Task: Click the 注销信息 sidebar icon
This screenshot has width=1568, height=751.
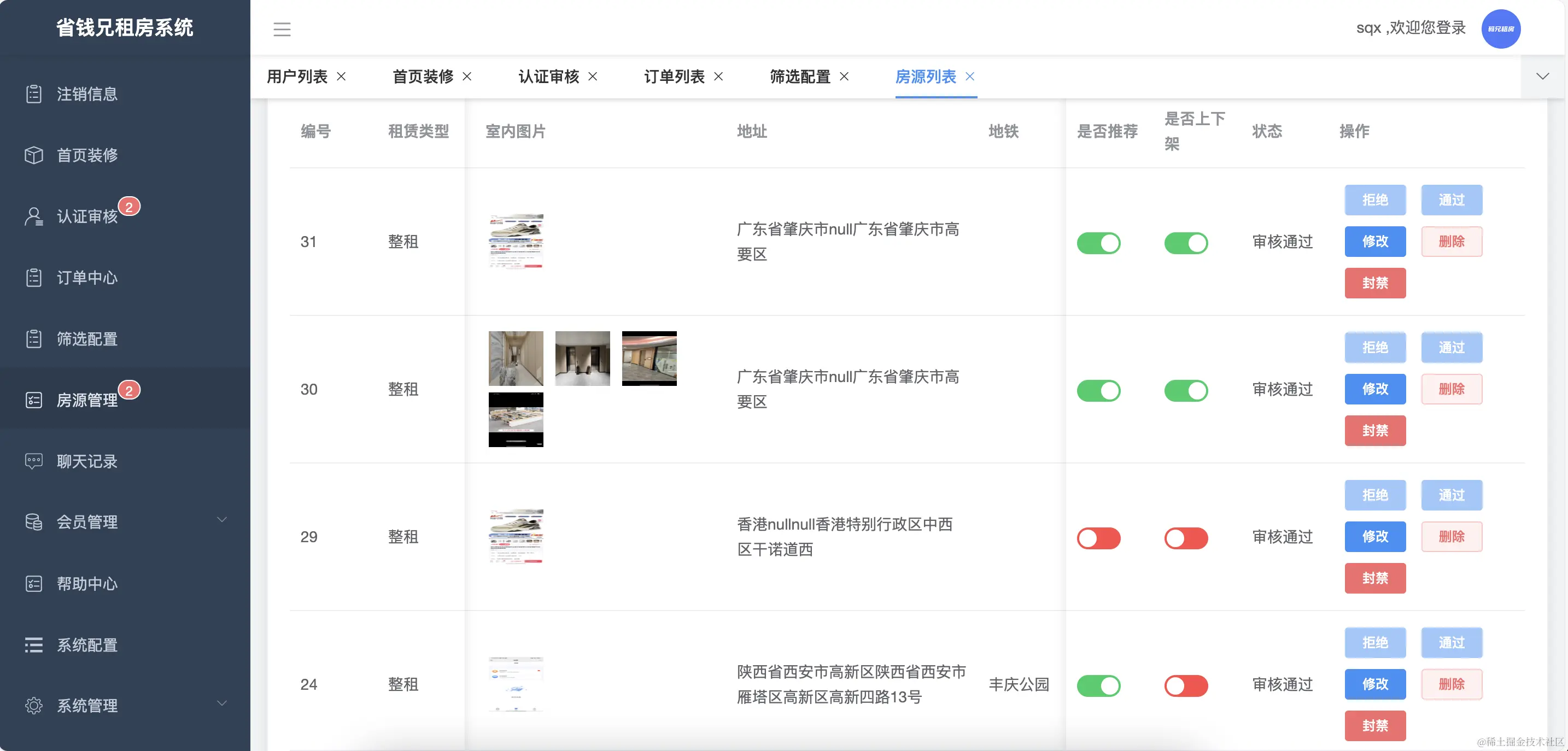Action: point(34,93)
